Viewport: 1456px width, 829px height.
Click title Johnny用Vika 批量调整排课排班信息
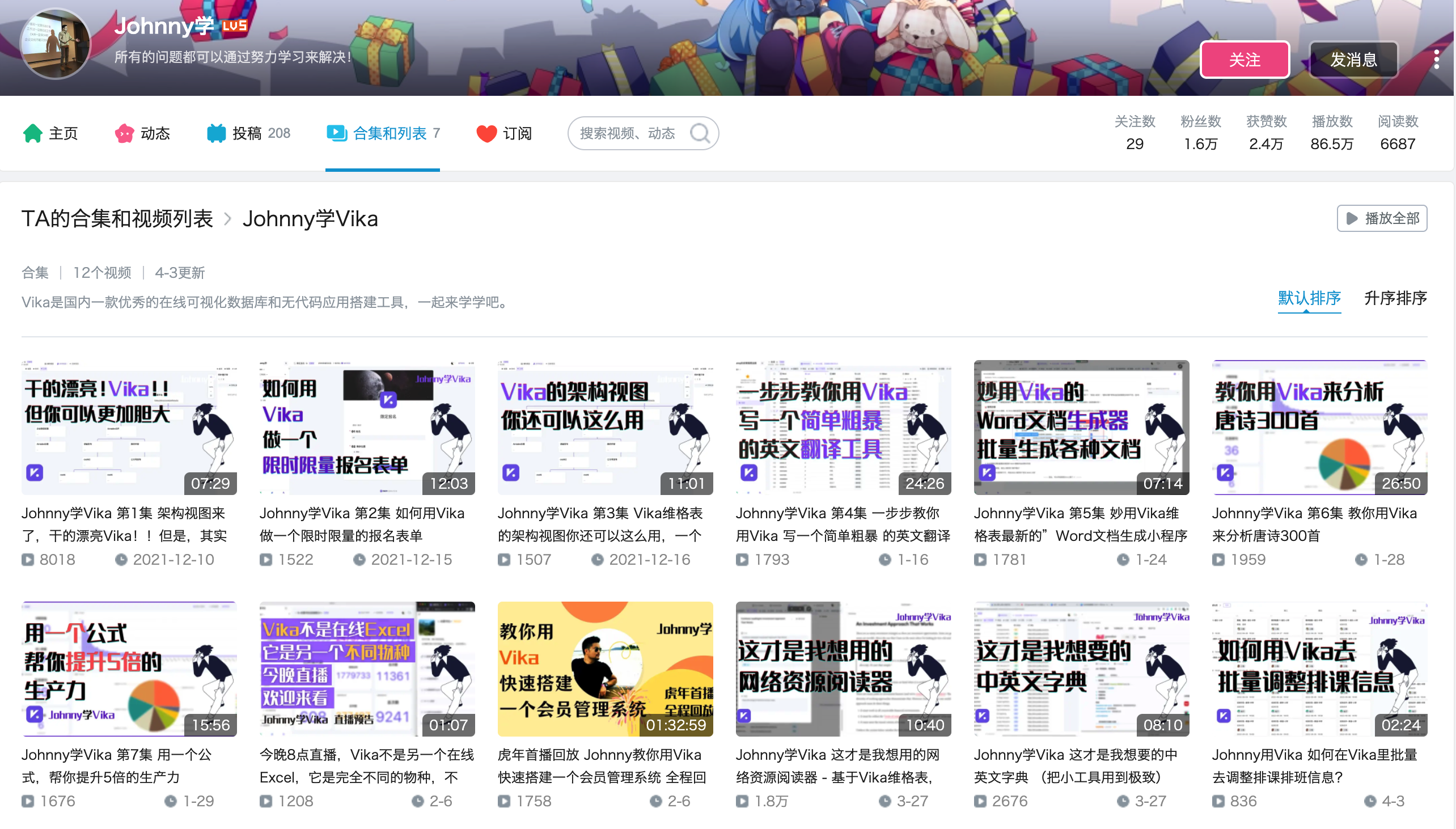tap(1315, 766)
